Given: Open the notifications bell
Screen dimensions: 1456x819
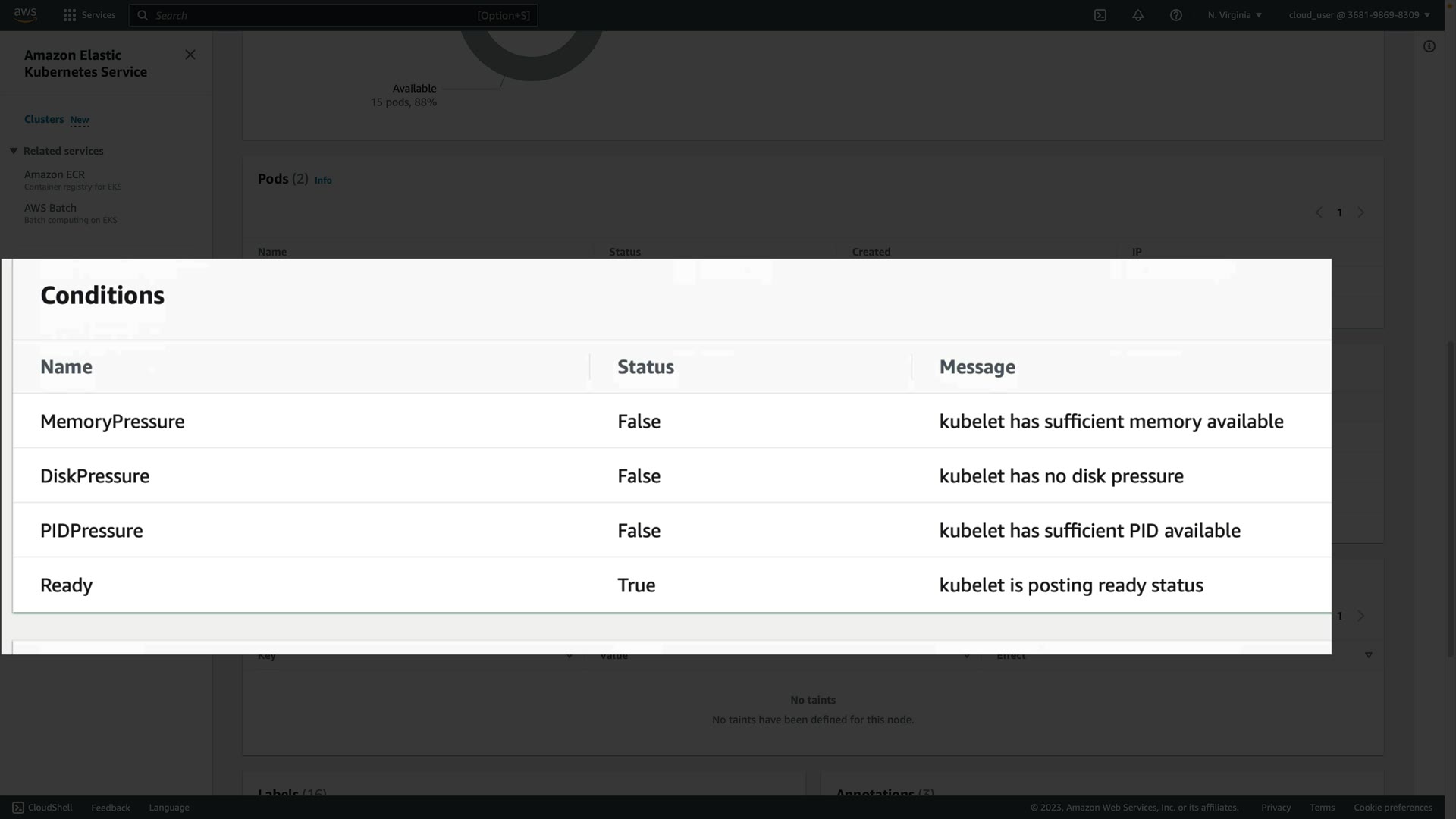Looking at the screenshot, I should (x=1138, y=15).
